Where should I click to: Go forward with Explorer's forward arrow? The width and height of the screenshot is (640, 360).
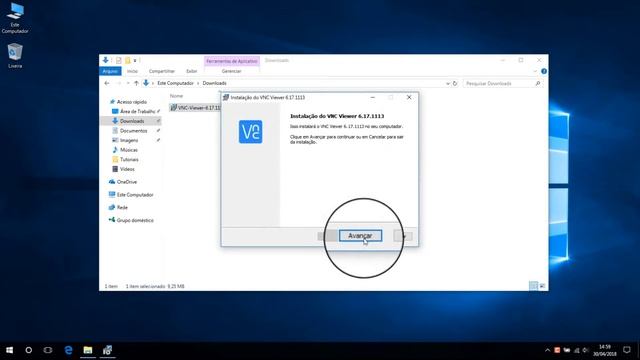coord(118,83)
